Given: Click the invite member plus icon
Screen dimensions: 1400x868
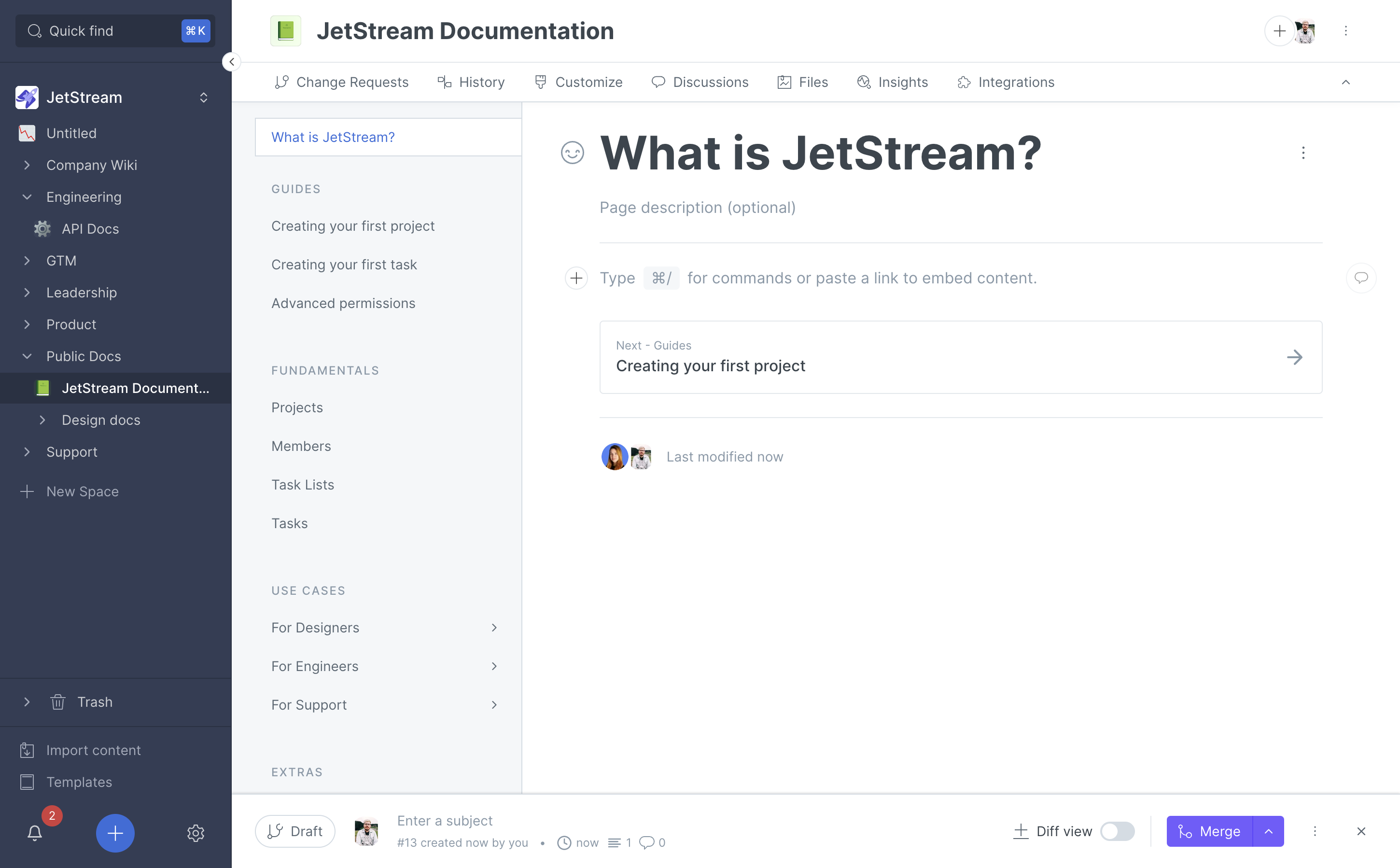Looking at the screenshot, I should 1279,31.
